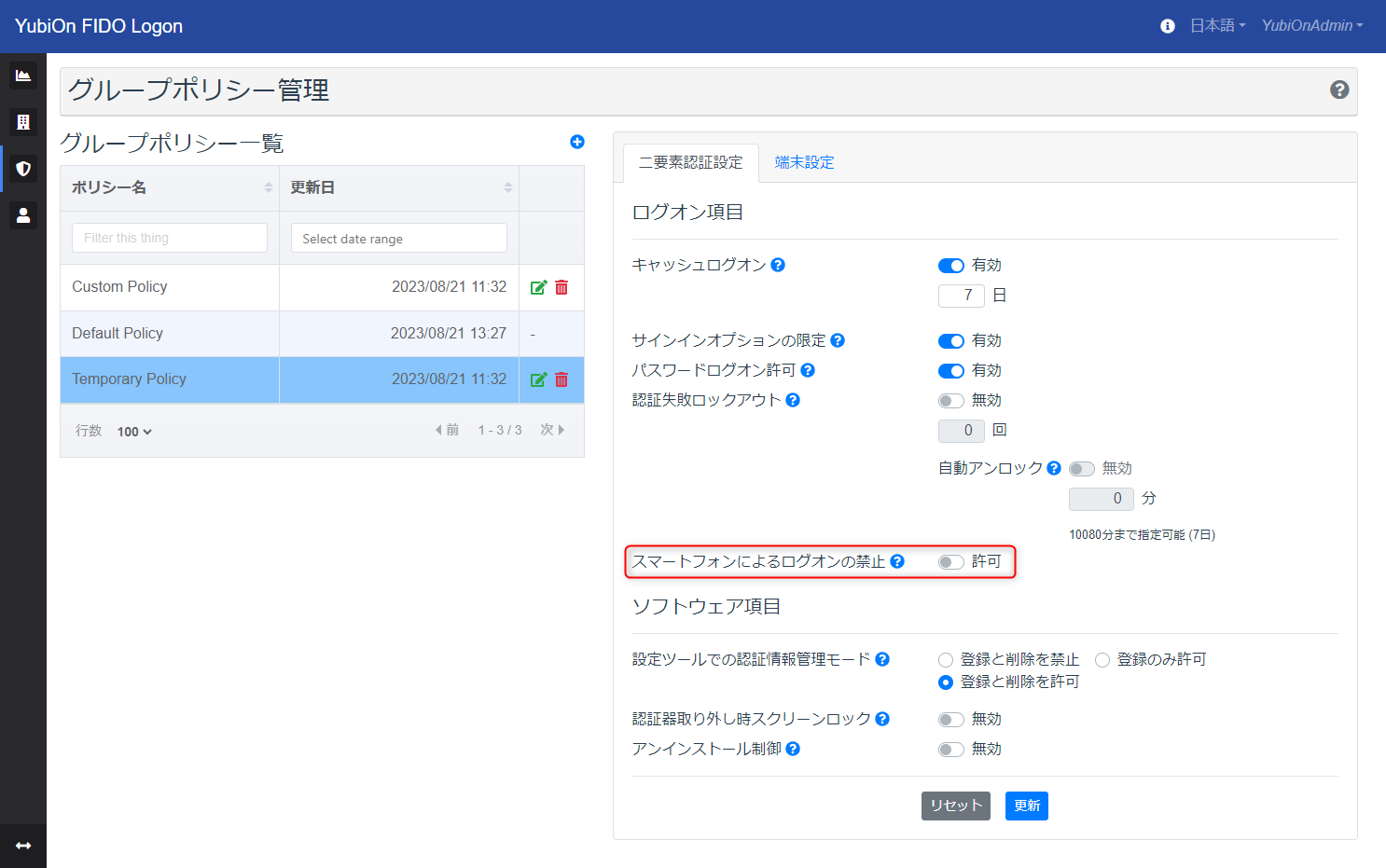
Task: Click the page help question mark icon
Action: coord(1339,90)
